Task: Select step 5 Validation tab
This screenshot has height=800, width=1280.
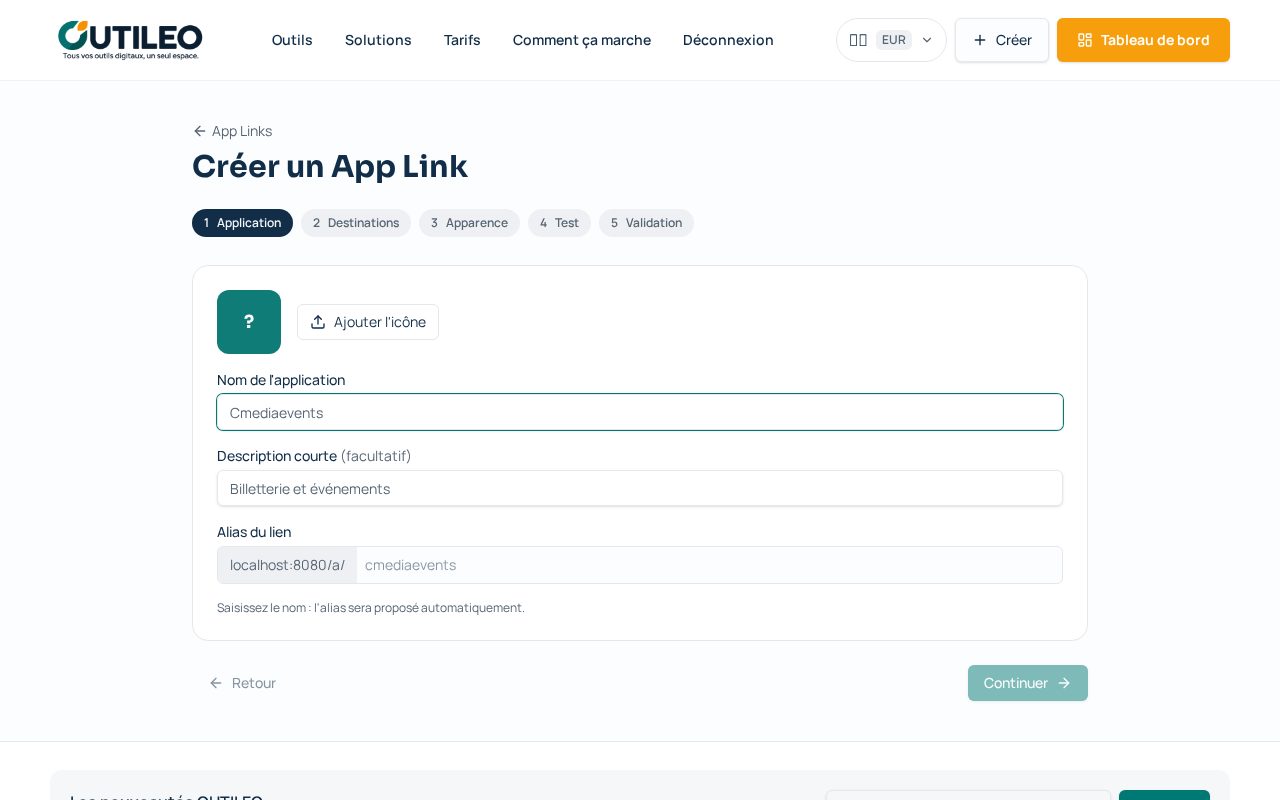Action: [646, 223]
